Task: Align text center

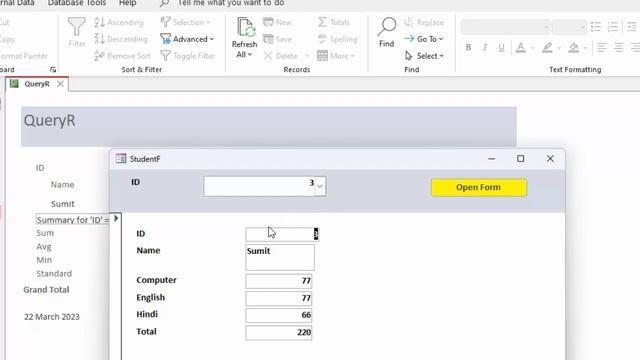Action: click(x=618, y=47)
